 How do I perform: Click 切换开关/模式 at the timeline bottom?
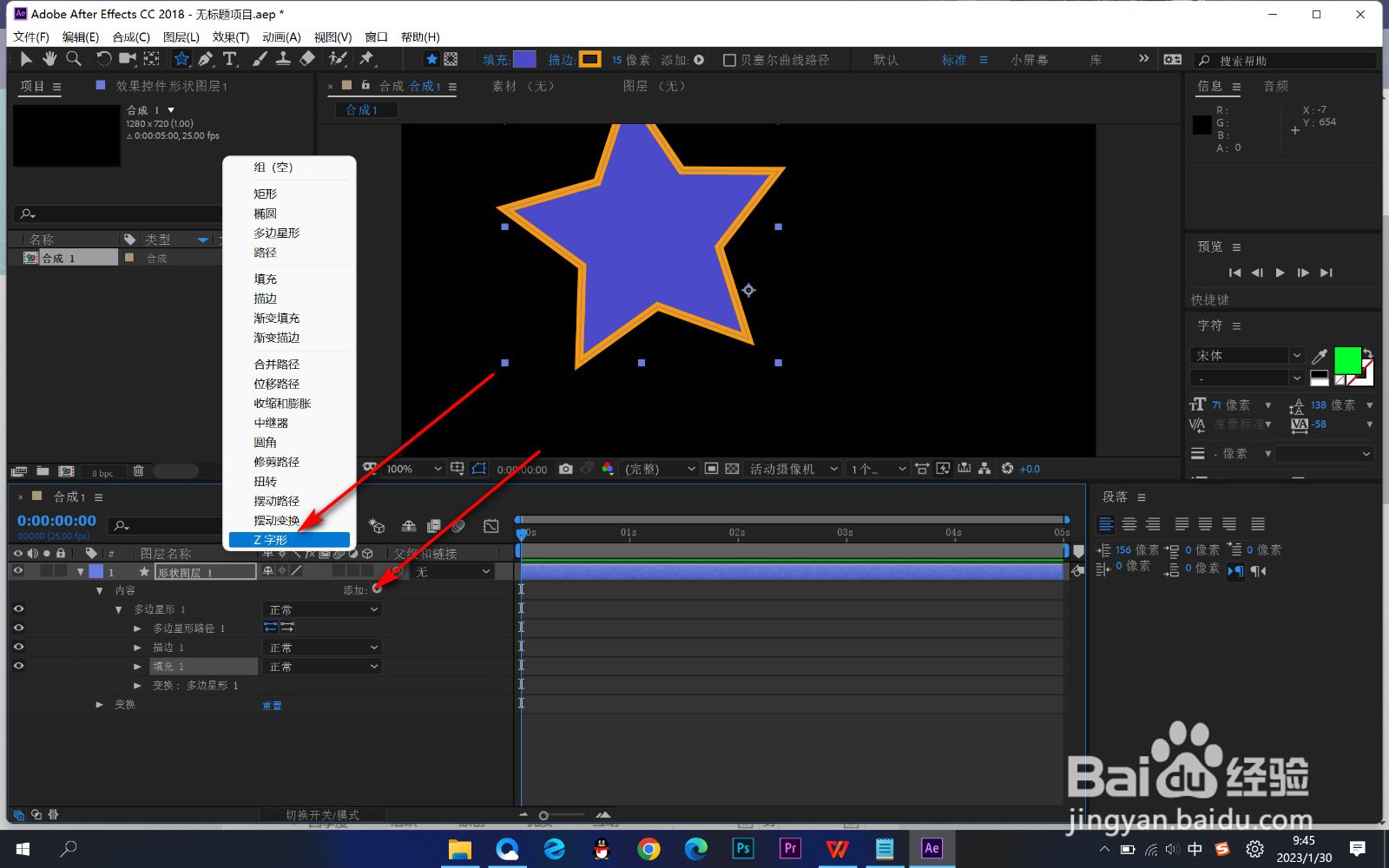323,815
